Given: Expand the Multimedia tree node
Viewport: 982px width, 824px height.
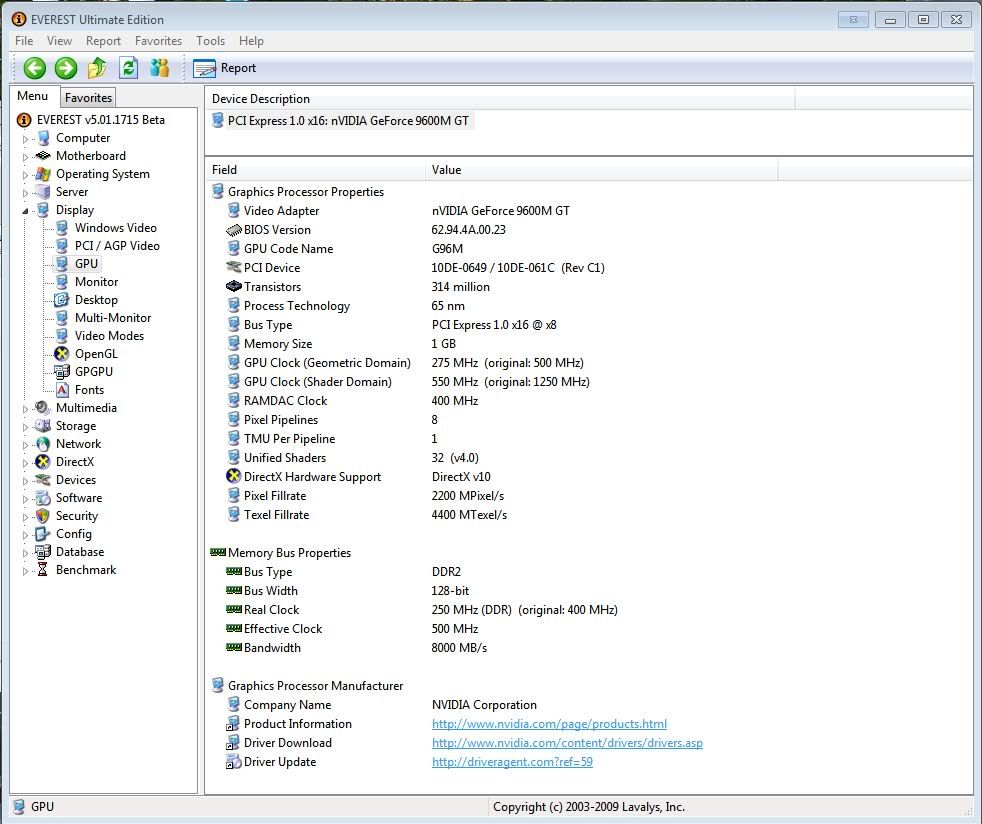Looking at the screenshot, I should coord(25,409).
